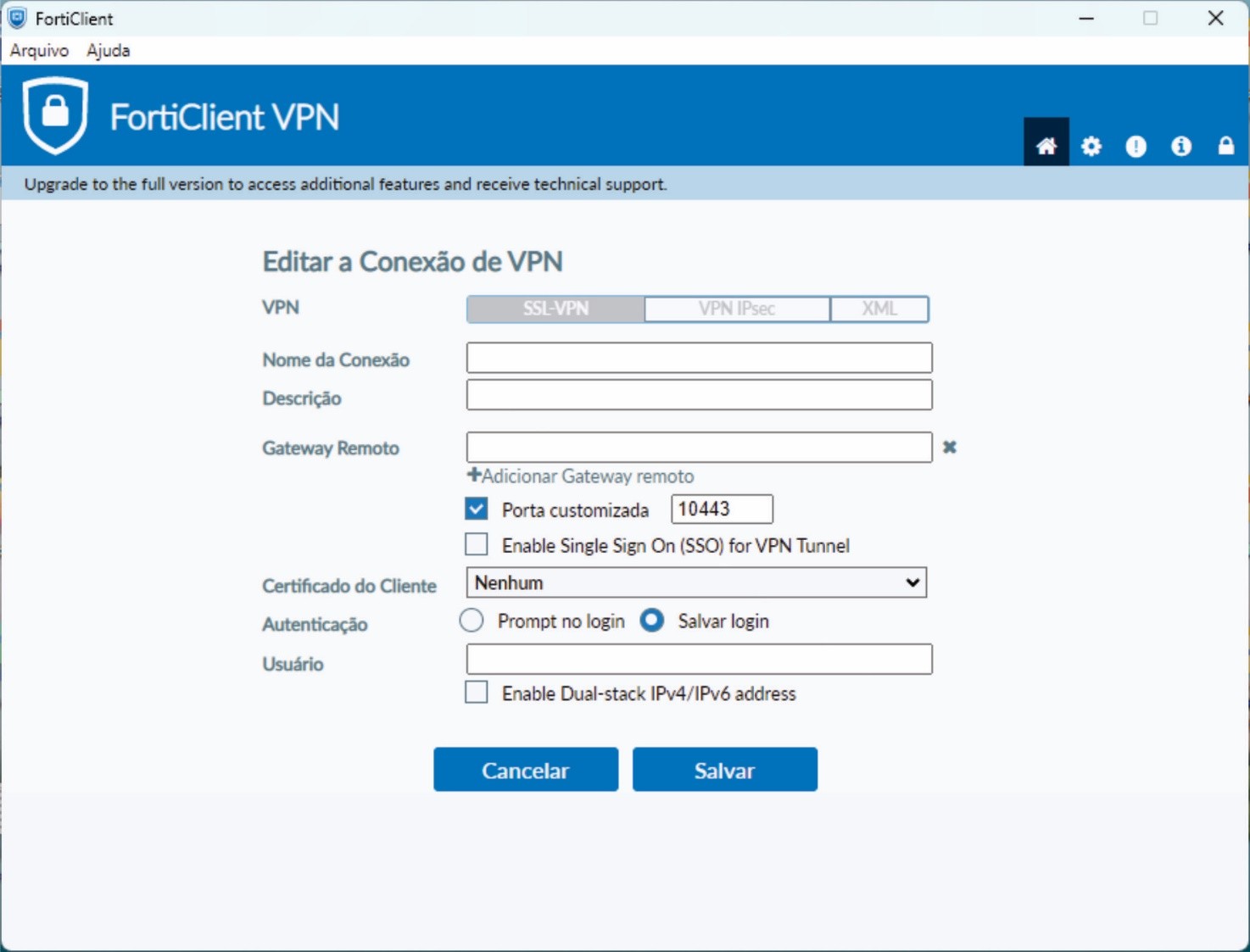Open settings via the gear icon
Image resolution: width=1250 pixels, height=952 pixels.
point(1091,146)
